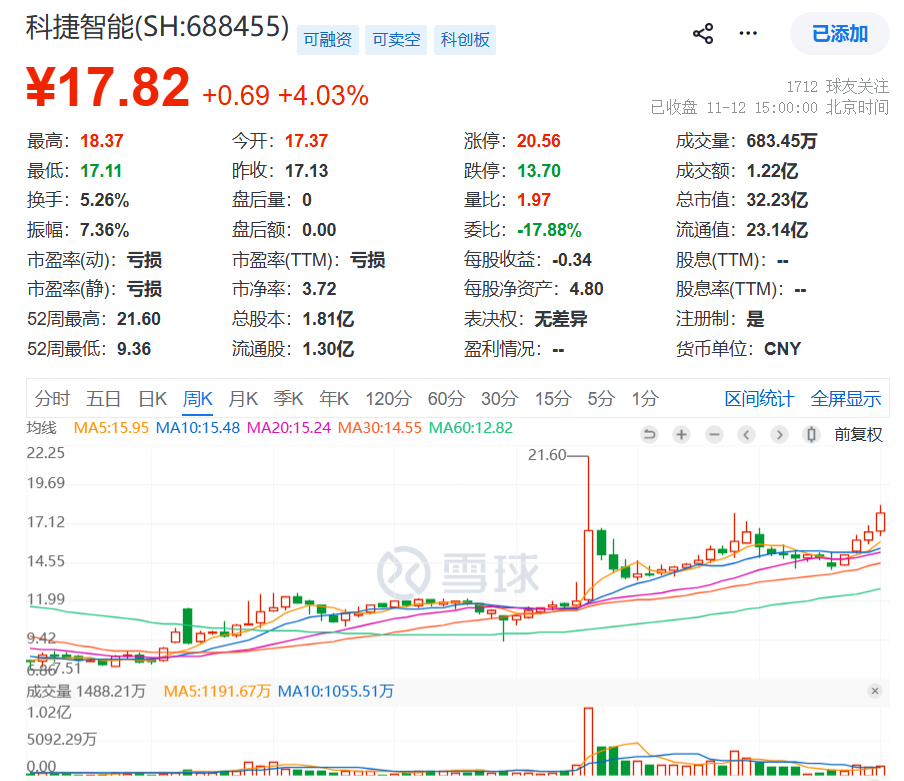Click the candlestick style icon
The width and height of the screenshot is (904, 781).
(x=811, y=434)
